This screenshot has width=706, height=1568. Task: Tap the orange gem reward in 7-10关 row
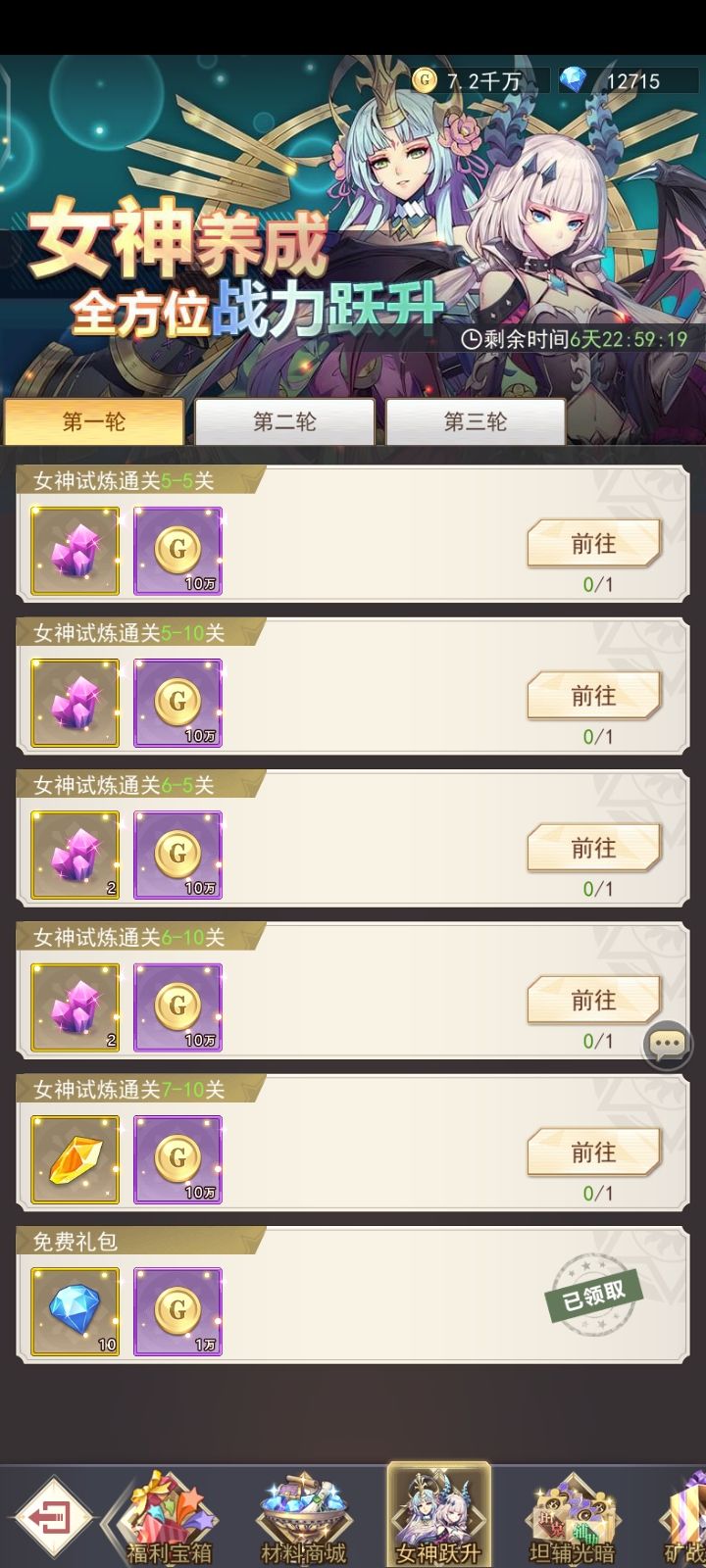click(x=76, y=1159)
